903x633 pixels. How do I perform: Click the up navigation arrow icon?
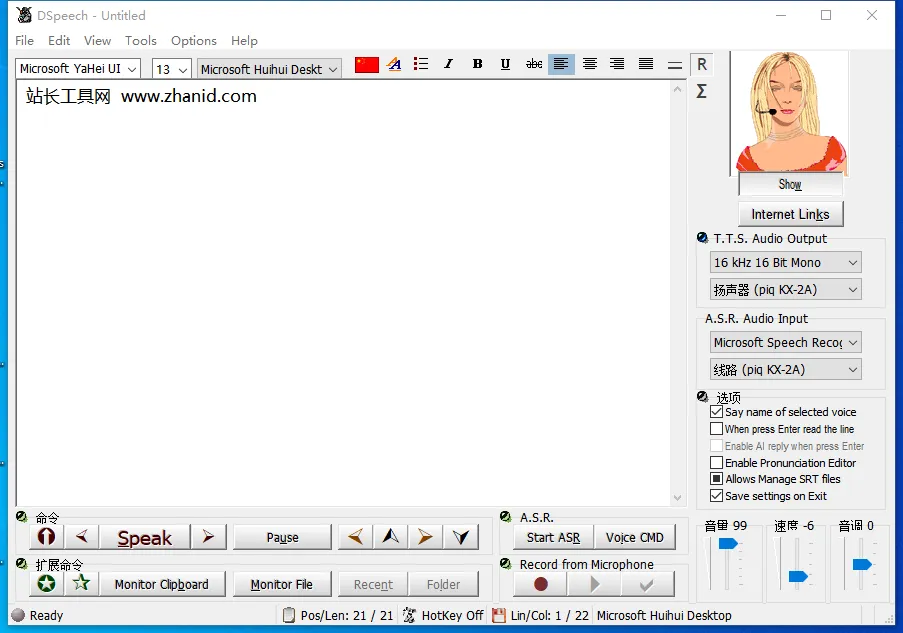(x=390, y=537)
